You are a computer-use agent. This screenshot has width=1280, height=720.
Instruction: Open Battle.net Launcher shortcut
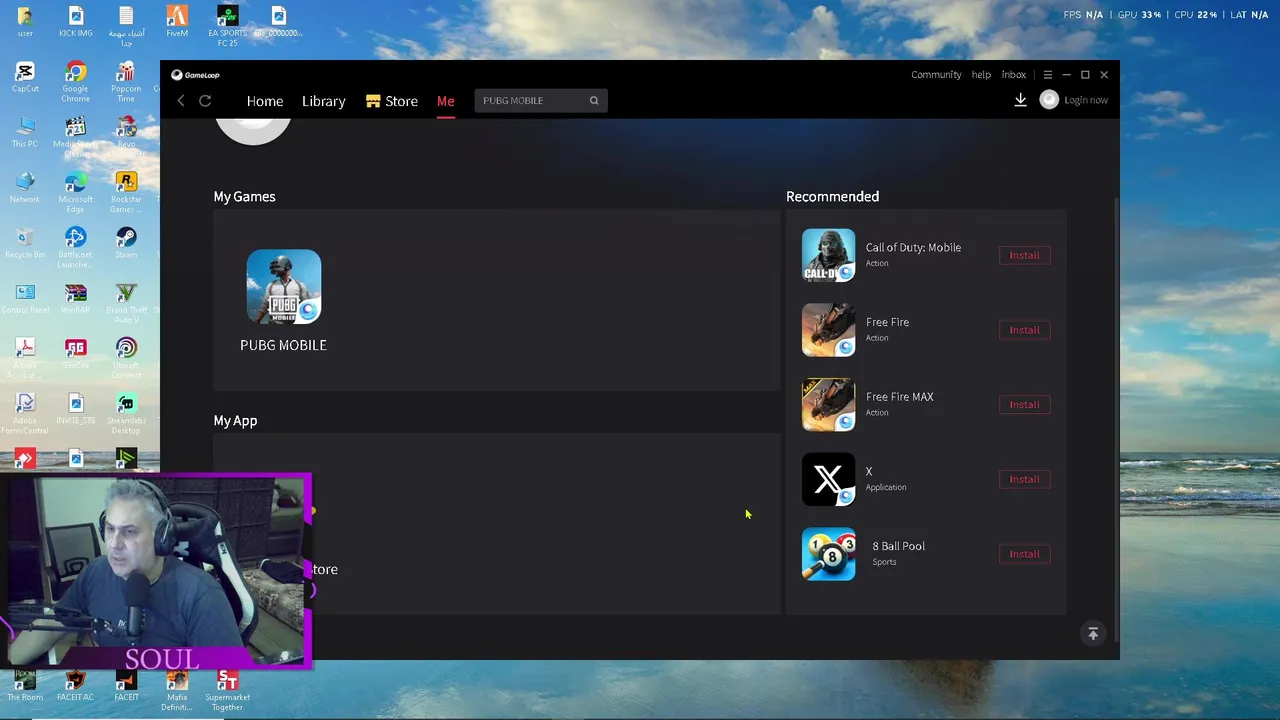click(x=75, y=247)
